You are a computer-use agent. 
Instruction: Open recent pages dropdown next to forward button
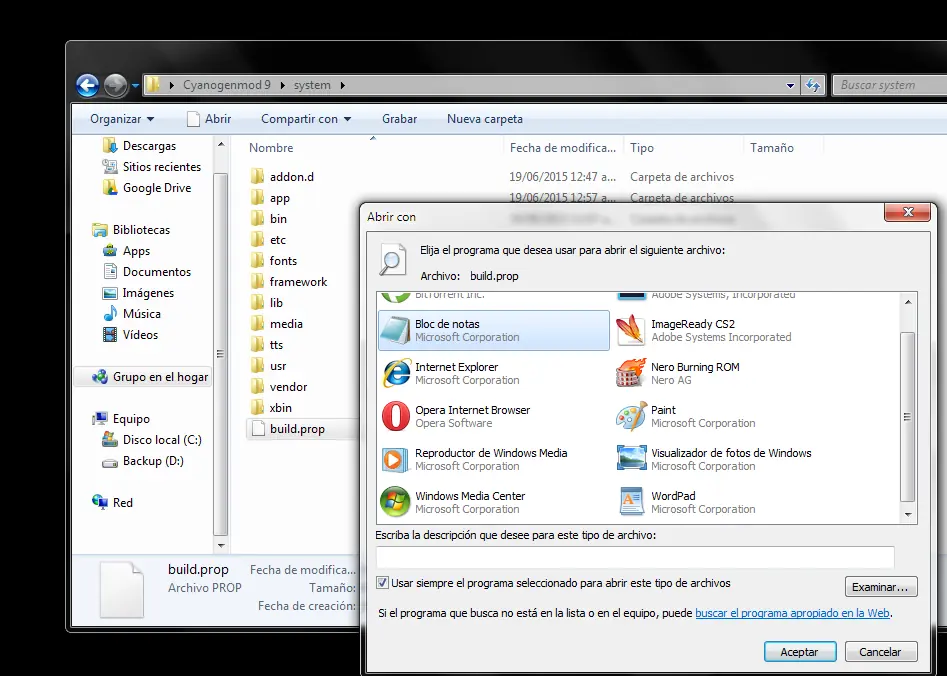(x=135, y=85)
